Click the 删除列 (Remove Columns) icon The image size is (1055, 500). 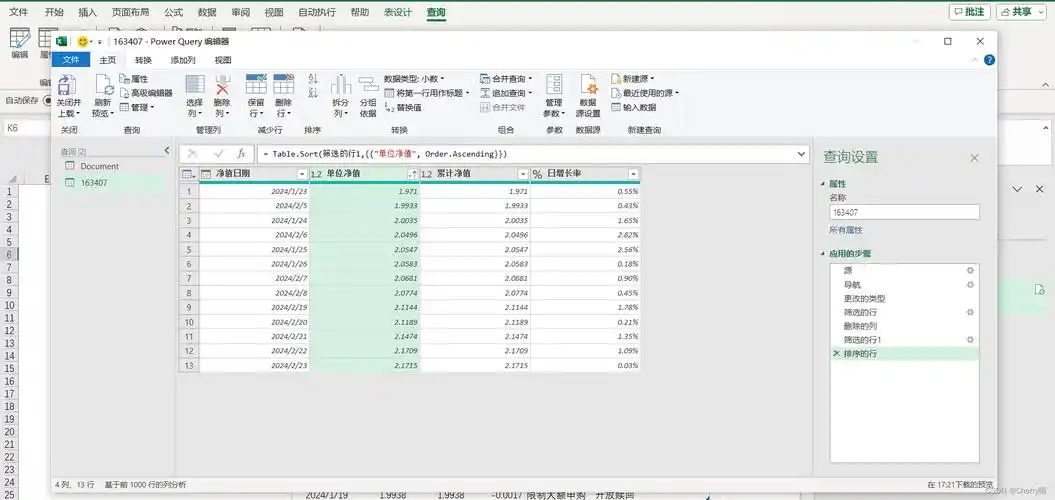coord(222,84)
